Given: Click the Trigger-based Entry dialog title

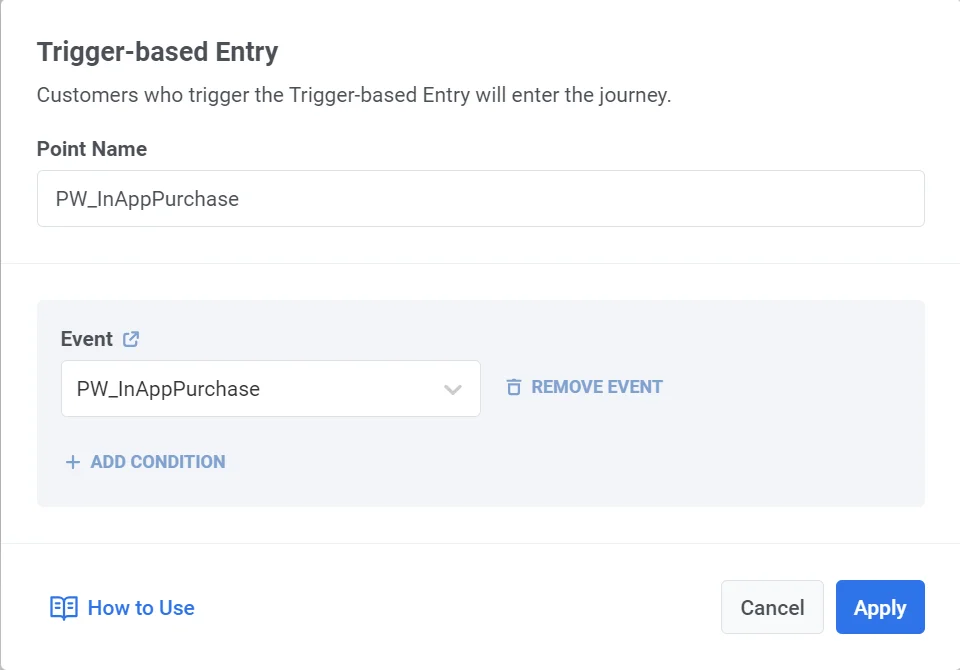Looking at the screenshot, I should coord(157,51).
